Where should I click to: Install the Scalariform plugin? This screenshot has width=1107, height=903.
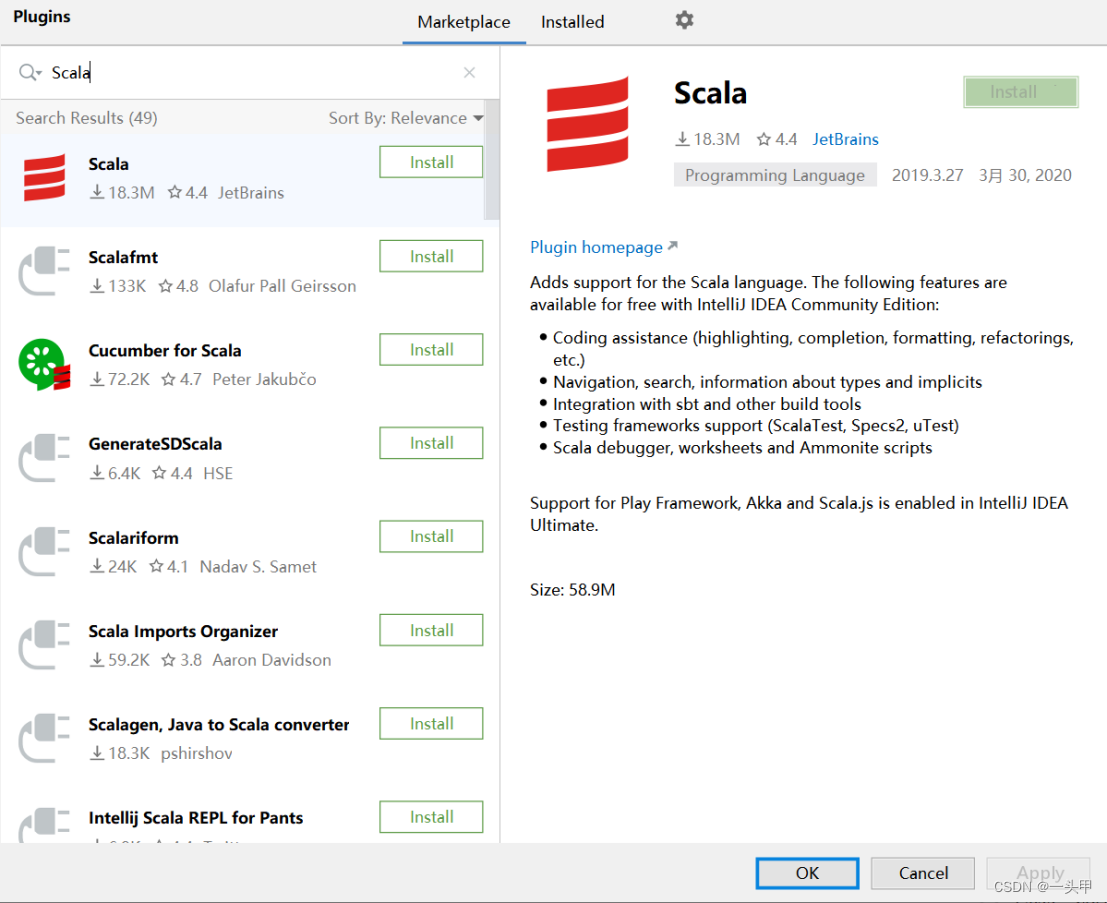[431, 537]
